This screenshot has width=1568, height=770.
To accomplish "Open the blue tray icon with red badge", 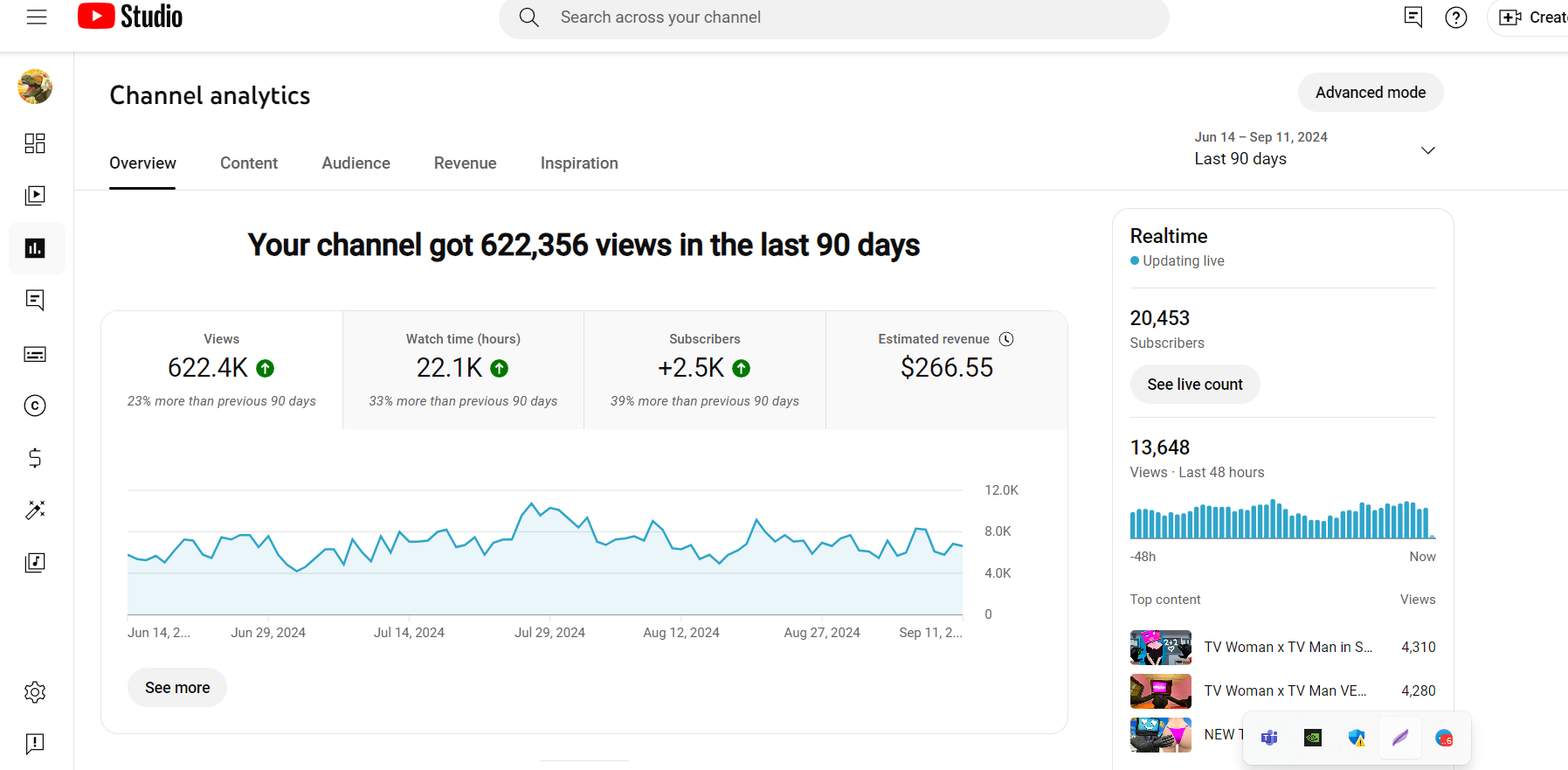I will click(x=1444, y=738).
